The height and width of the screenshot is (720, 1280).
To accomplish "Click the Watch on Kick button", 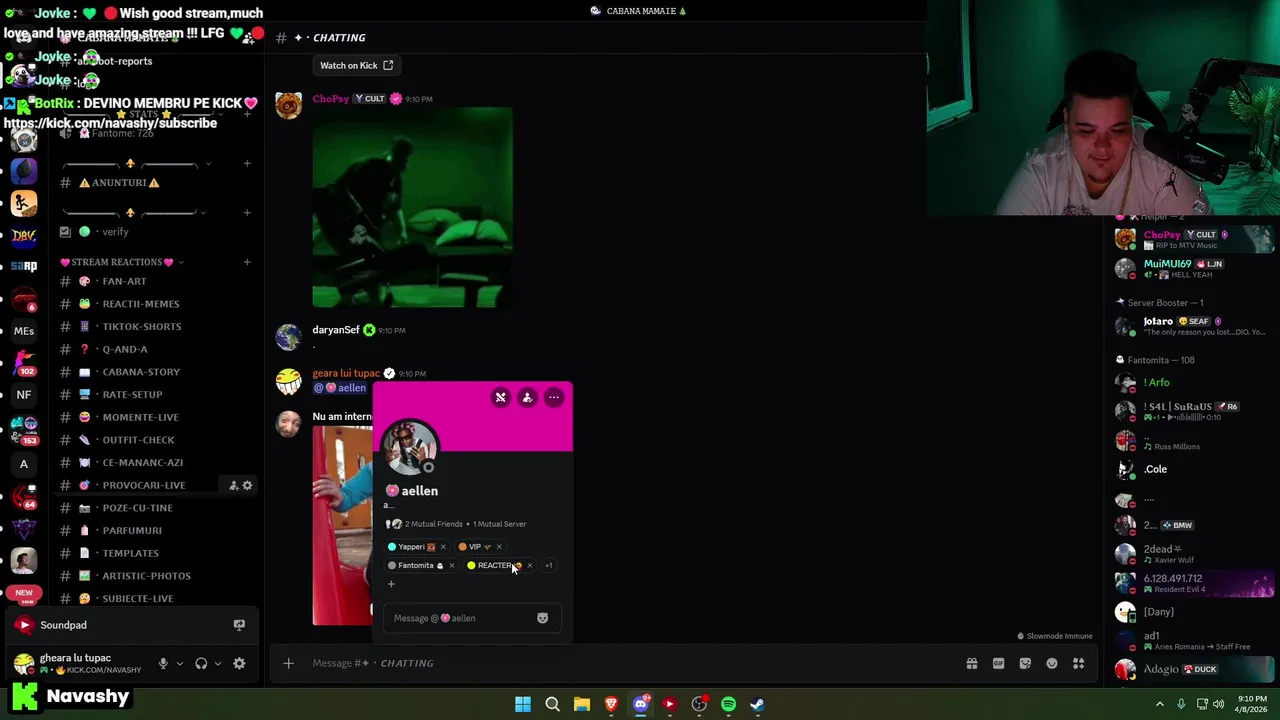I will point(356,65).
